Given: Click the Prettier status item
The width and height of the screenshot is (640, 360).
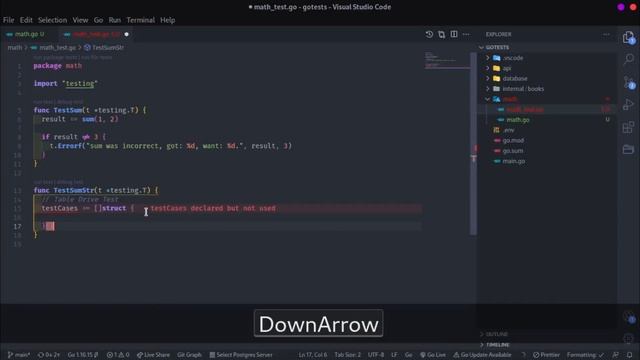Looking at the screenshot, I should pos(546,355).
